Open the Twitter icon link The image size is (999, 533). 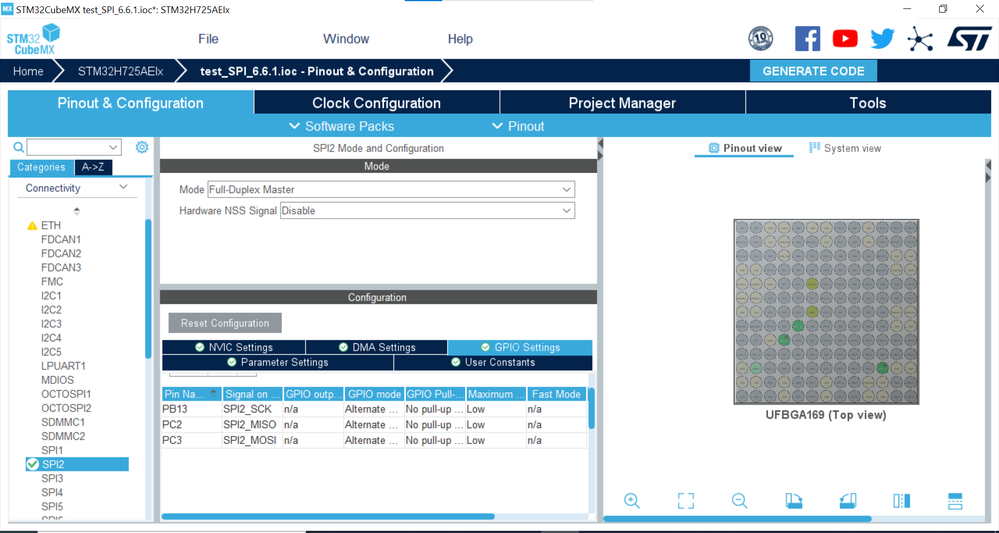coord(882,39)
